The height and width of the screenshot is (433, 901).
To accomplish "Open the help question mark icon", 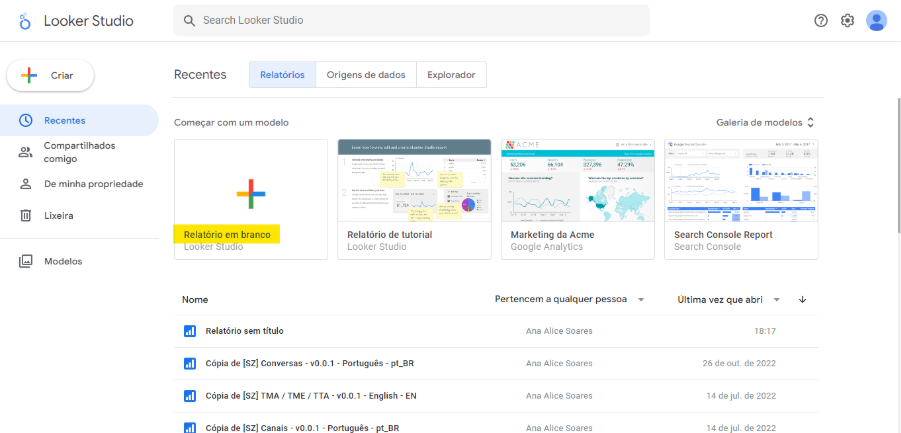I will 821,21.
